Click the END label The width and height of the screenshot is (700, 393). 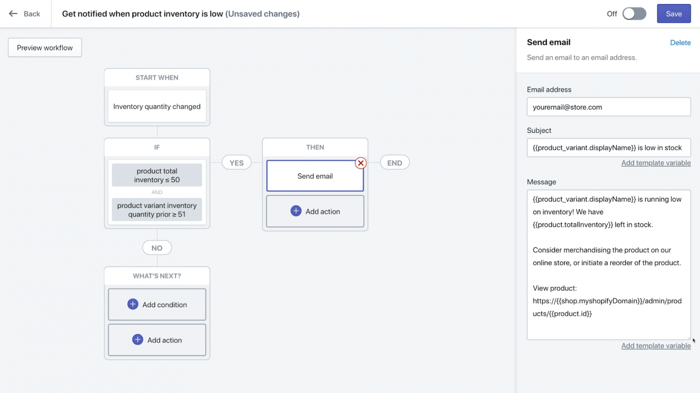tap(395, 163)
